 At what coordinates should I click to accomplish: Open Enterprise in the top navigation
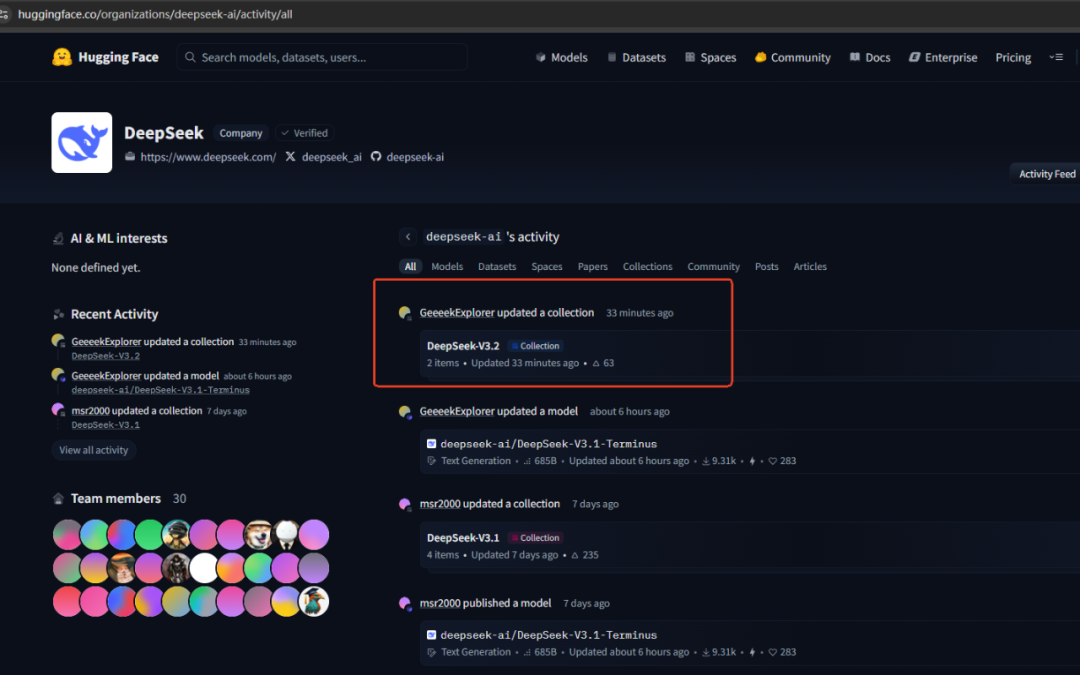point(943,58)
